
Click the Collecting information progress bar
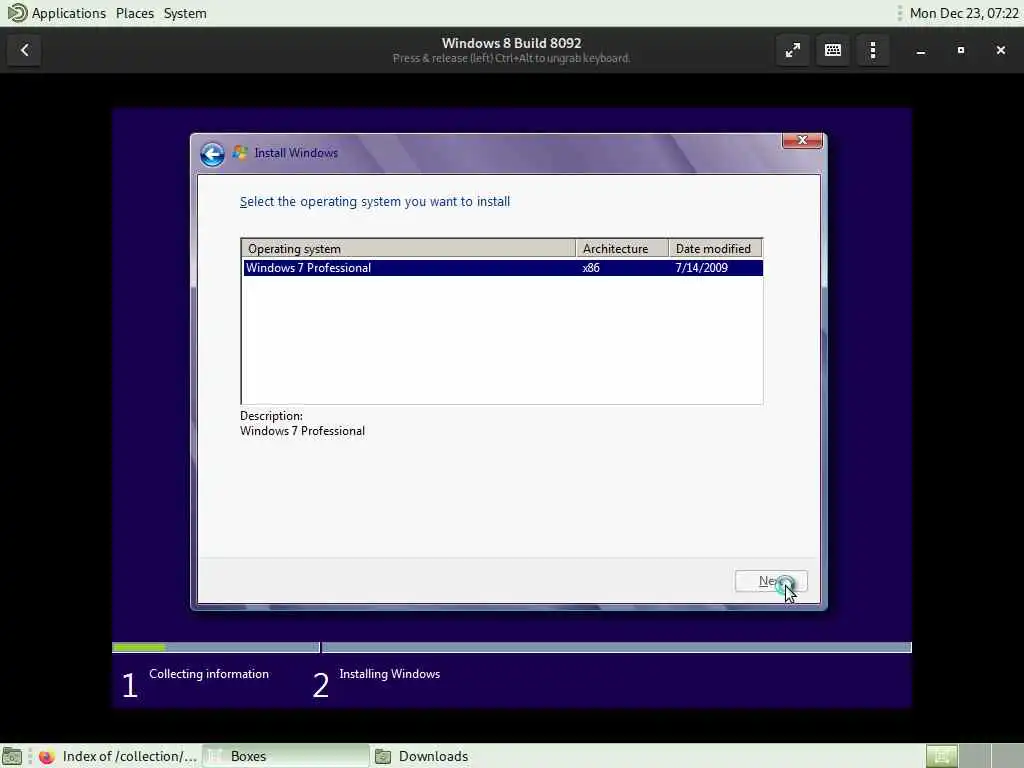tap(216, 647)
